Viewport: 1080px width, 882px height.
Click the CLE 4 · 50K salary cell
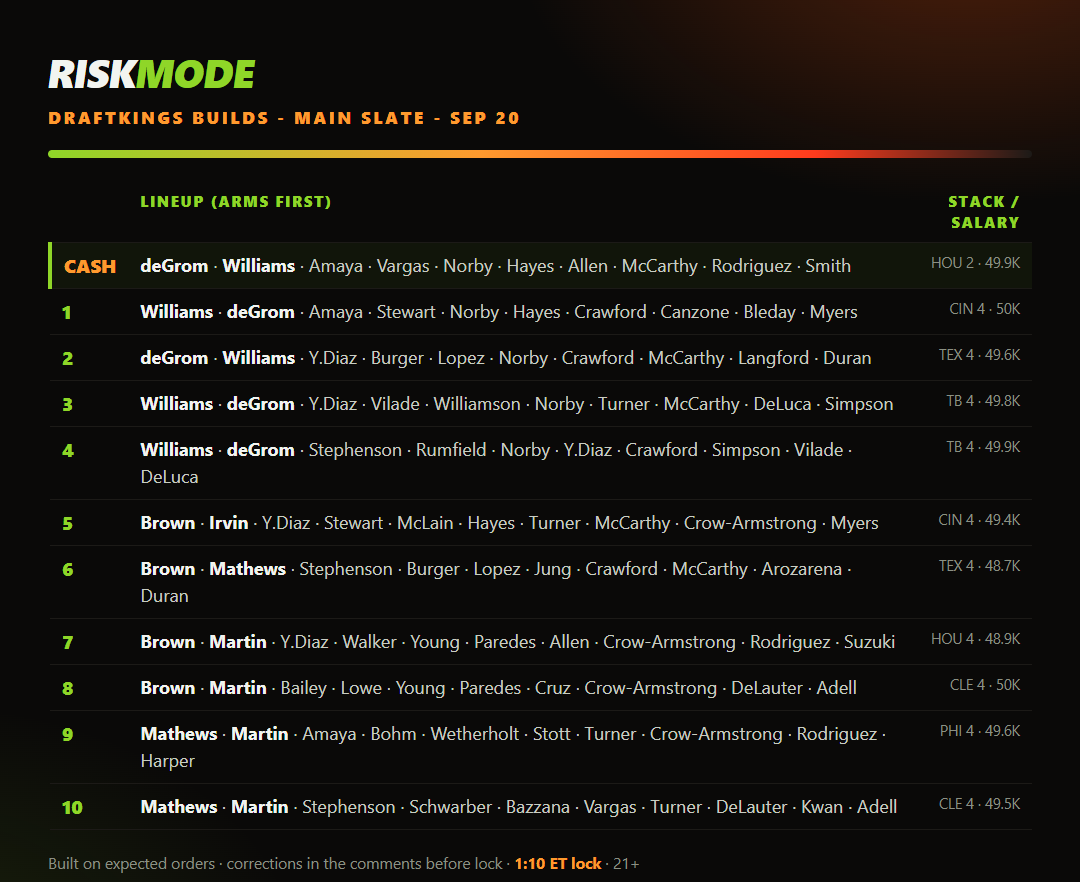(x=985, y=686)
